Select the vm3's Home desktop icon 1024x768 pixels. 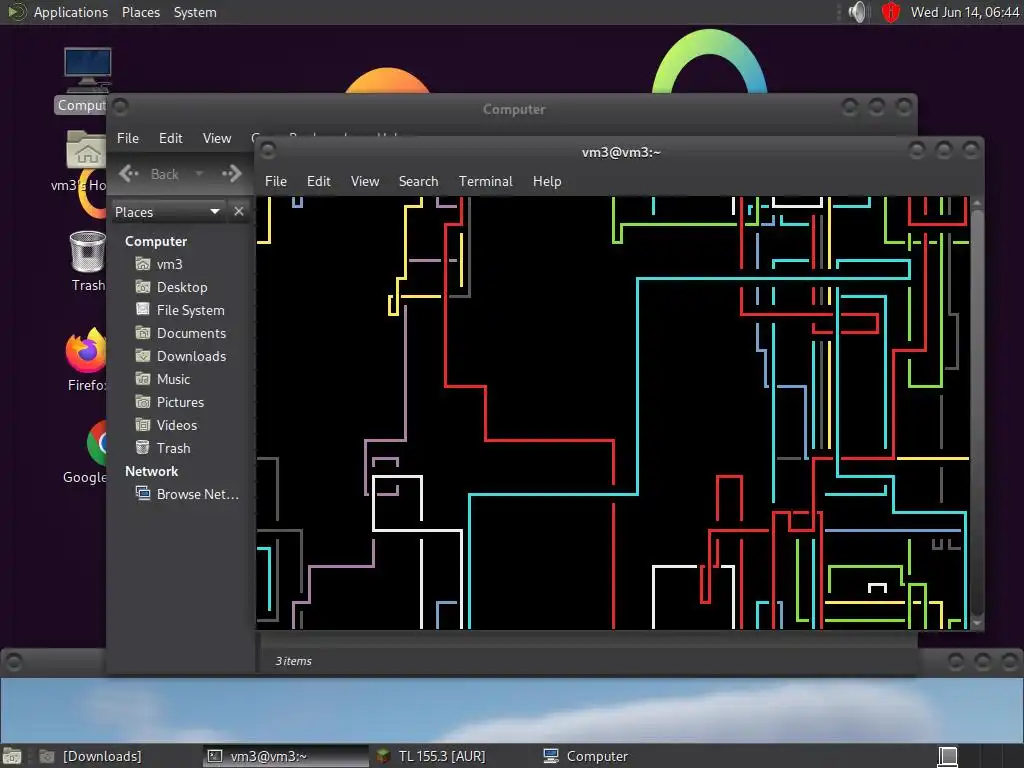point(80,162)
